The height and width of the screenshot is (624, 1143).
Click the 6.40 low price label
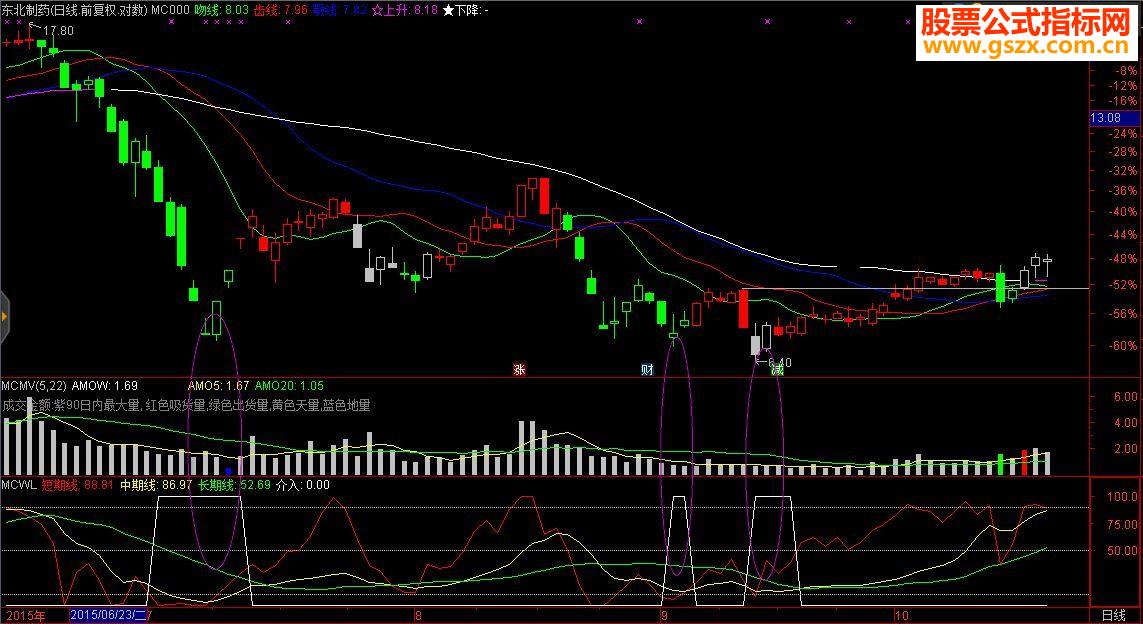pos(779,362)
